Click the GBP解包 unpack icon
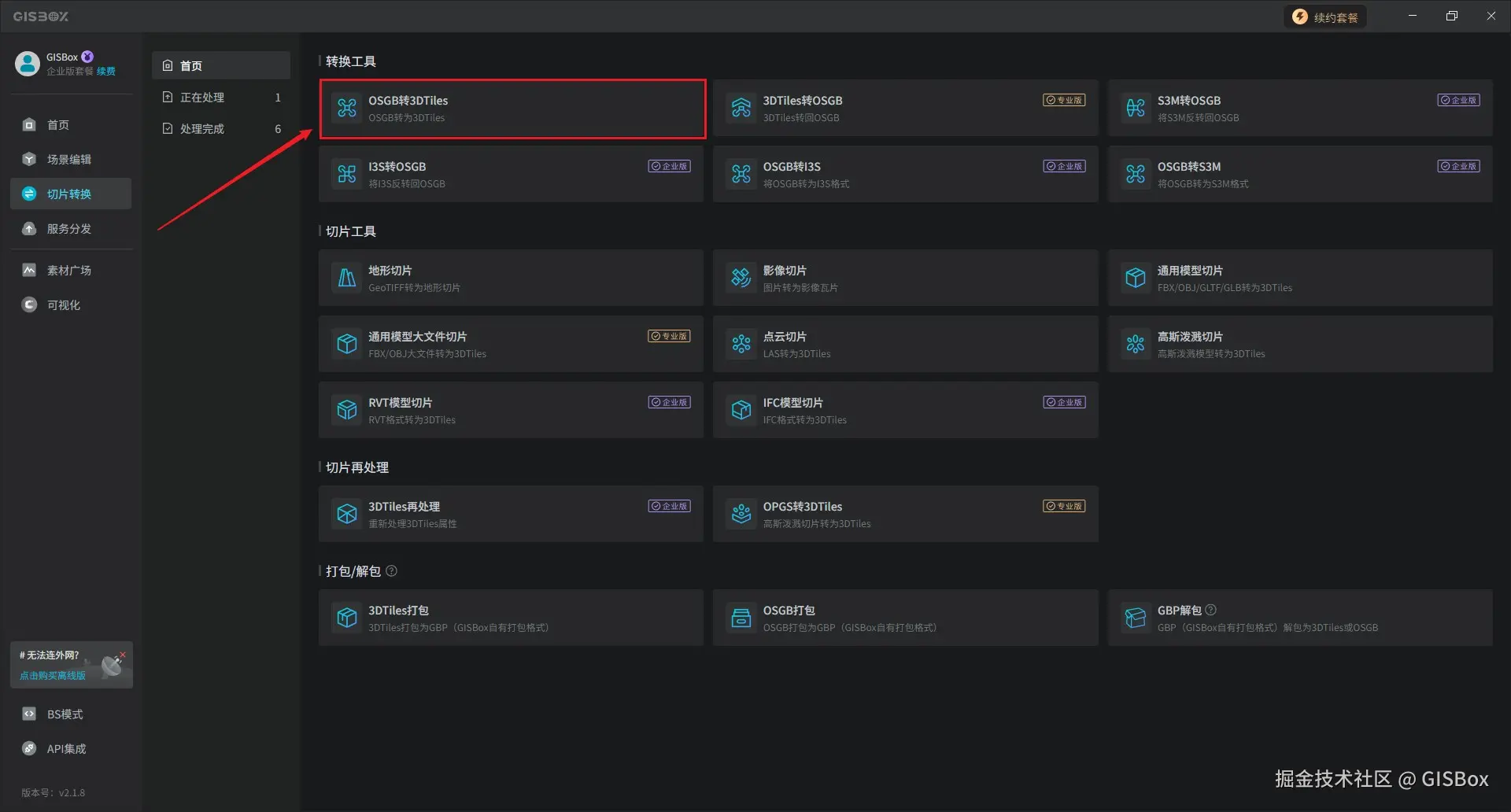 [1136, 618]
